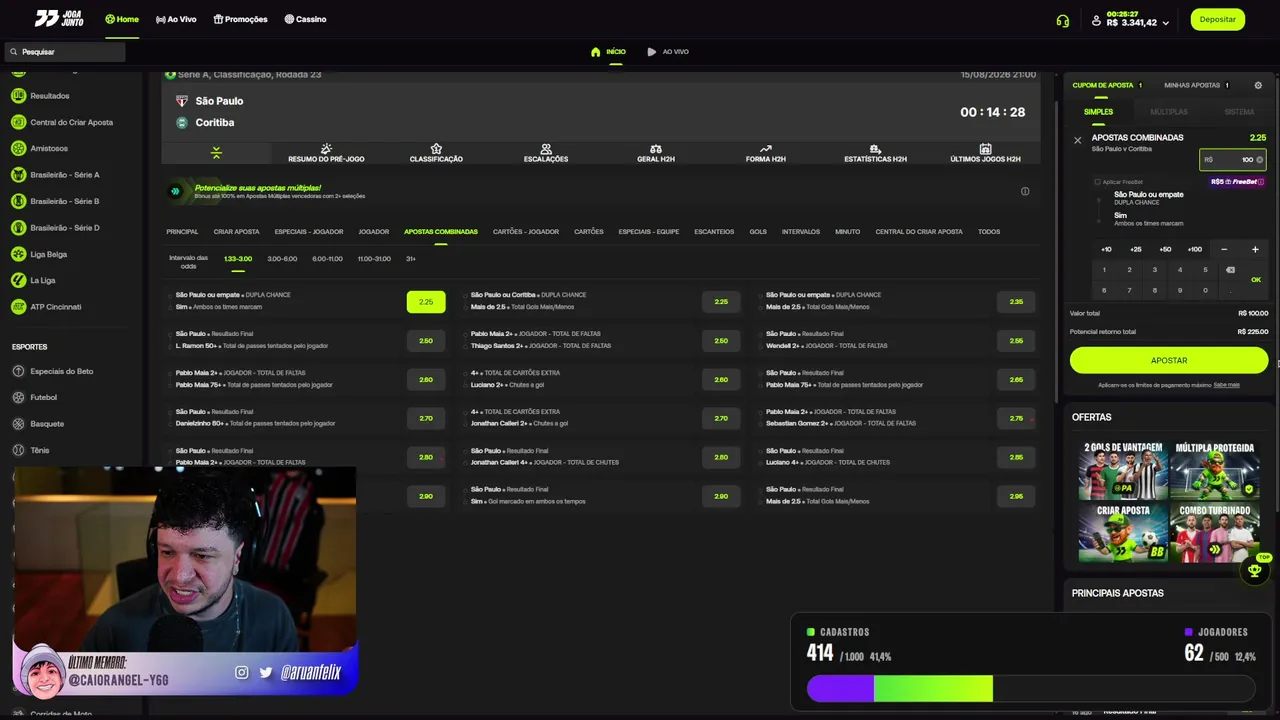Select 2.25 odds São Paulo ou empate
The image size is (1280, 720).
426,302
